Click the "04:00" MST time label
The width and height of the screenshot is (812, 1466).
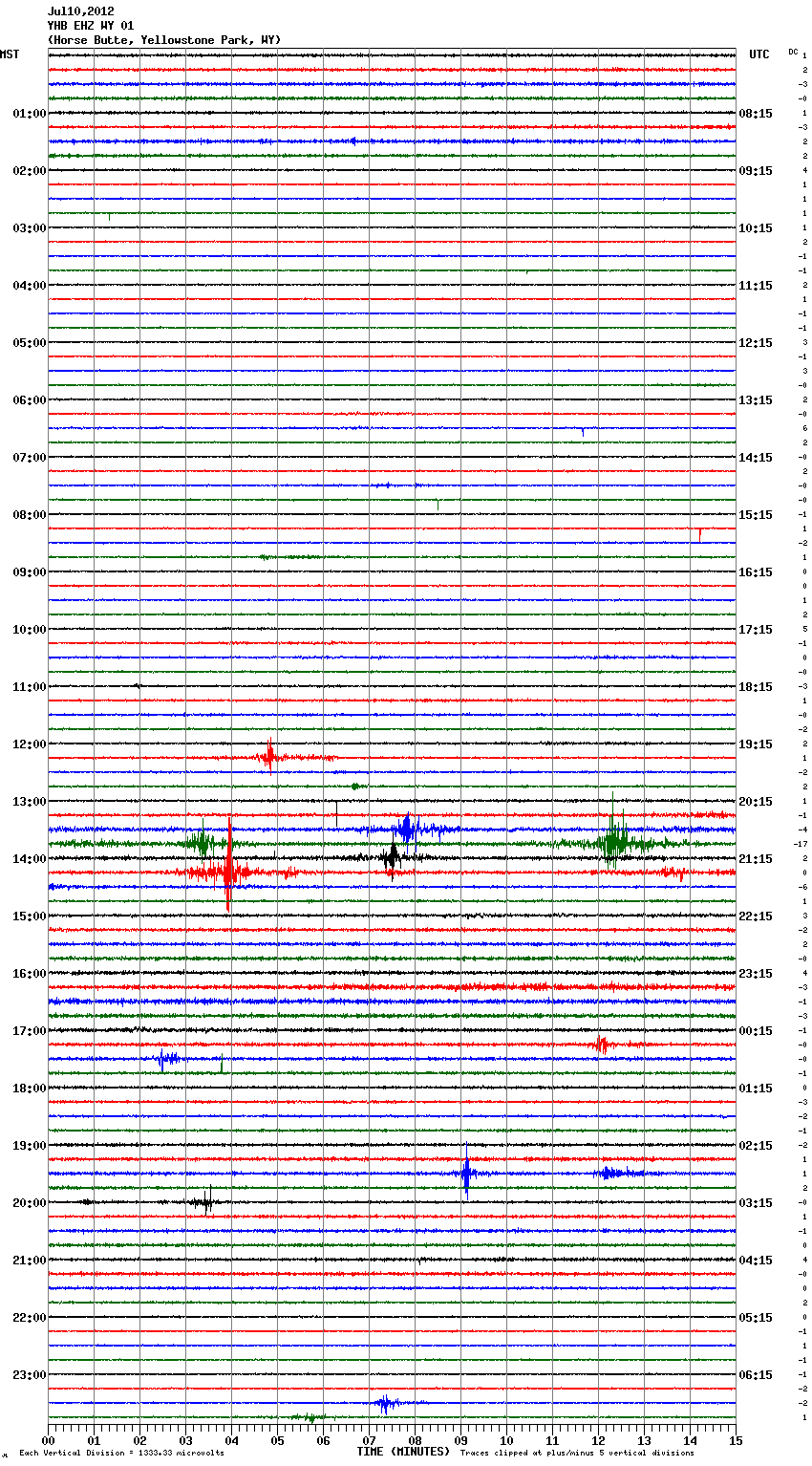(x=29, y=286)
